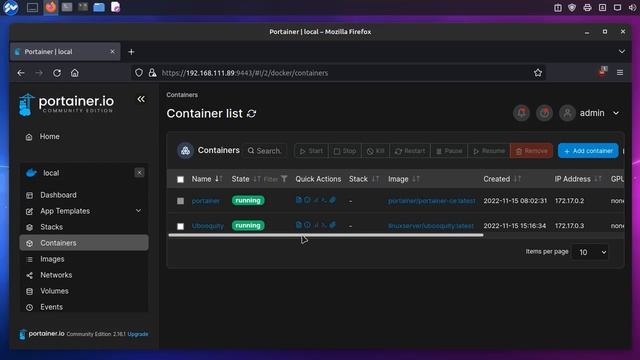Go to Home in the sidebar
640x360 pixels.
coord(83,137)
